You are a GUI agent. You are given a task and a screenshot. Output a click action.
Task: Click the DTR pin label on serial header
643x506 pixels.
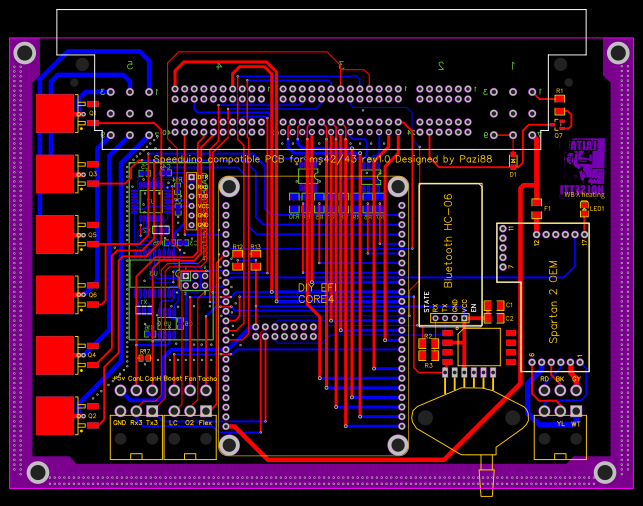pyautogui.click(x=203, y=177)
